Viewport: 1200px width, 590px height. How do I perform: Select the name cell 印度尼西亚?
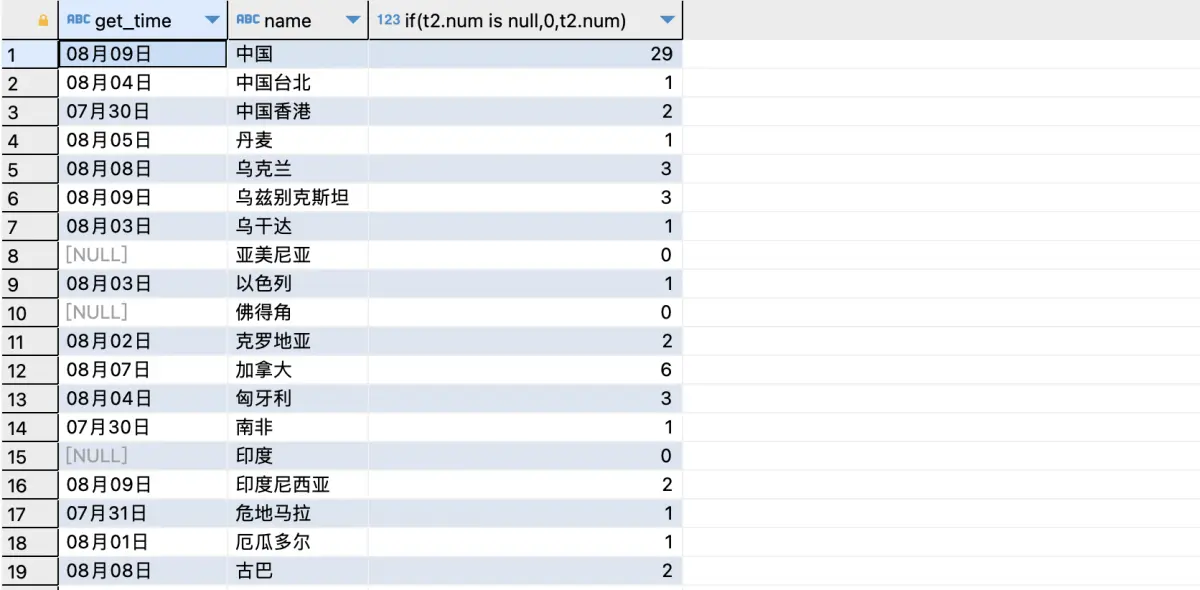click(x=298, y=485)
